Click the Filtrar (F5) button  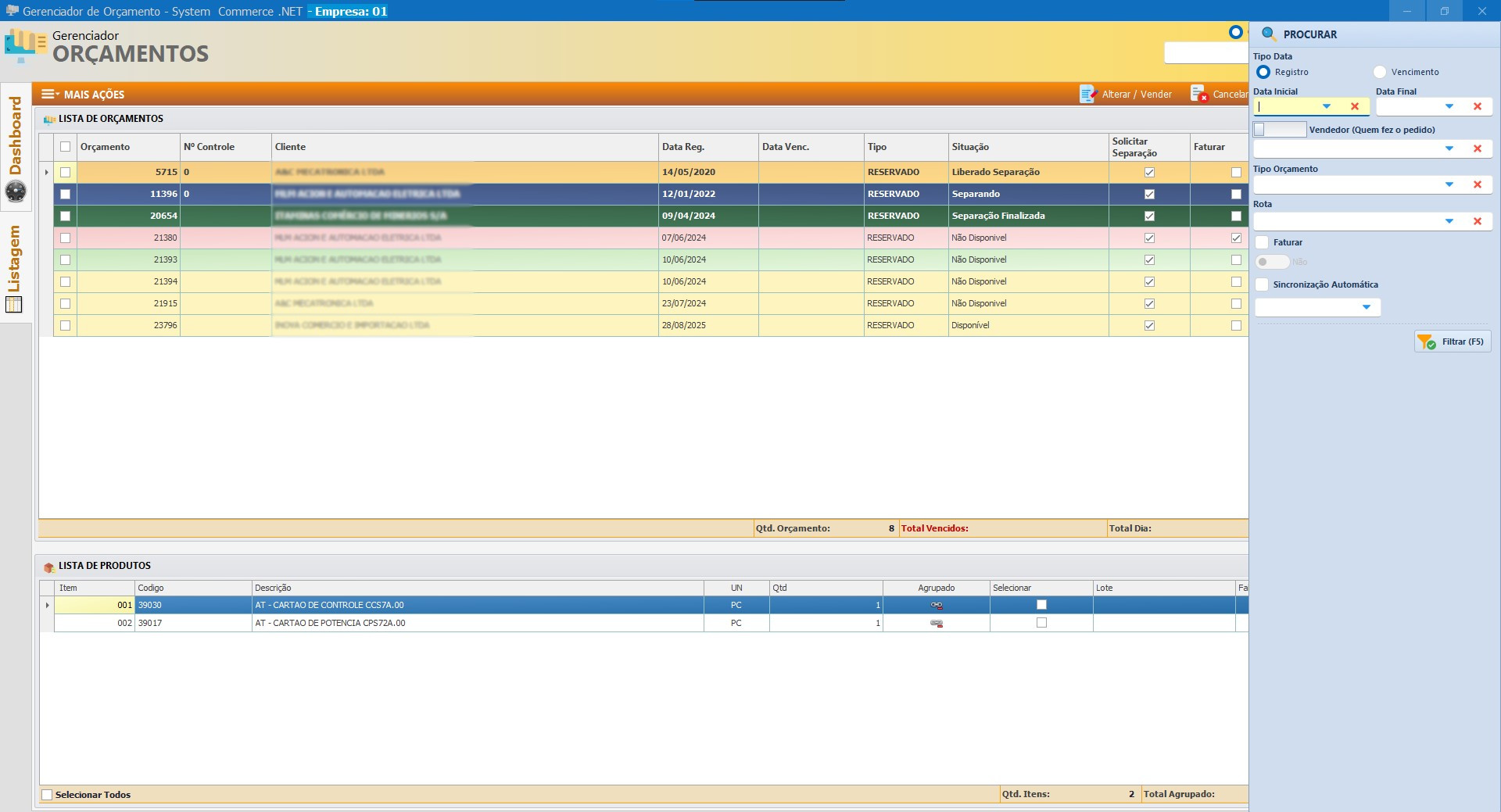tap(1453, 342)
